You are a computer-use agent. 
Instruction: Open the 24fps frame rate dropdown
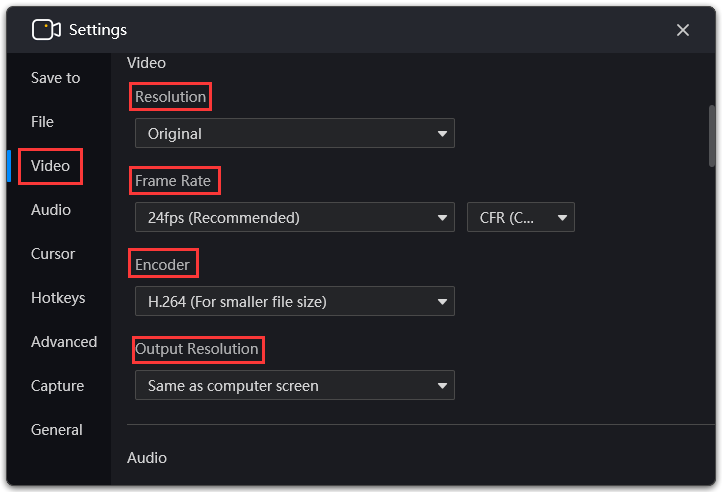click(x=295, y=217)
